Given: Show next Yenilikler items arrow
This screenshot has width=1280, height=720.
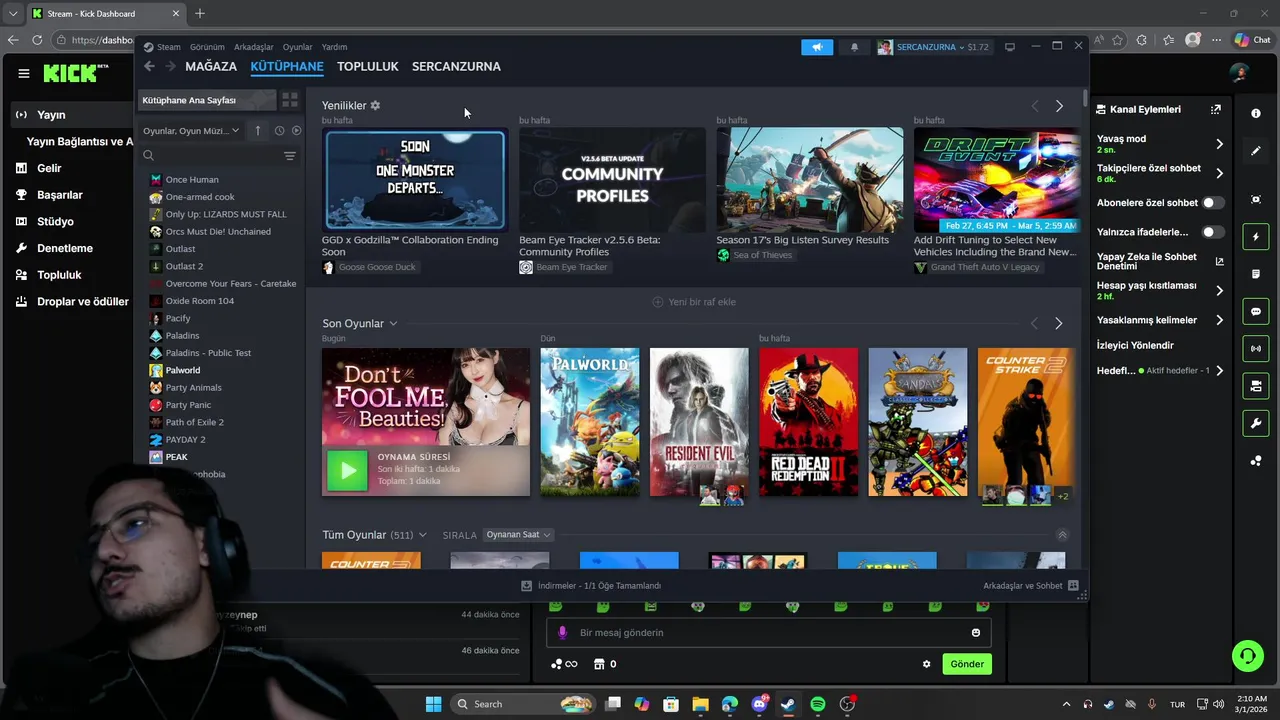Looking at the screenshot, I should click(1059, 106).
